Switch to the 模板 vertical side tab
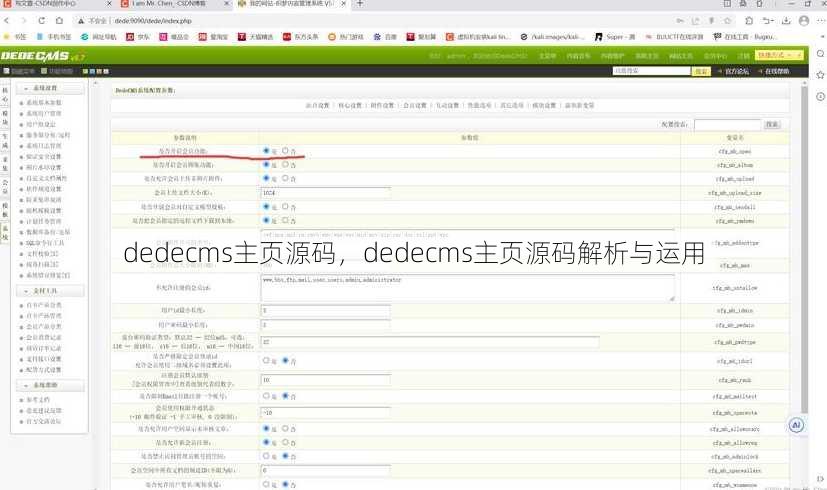The width and height of the screenshot is (827, 490). click(x=5, y=210)
